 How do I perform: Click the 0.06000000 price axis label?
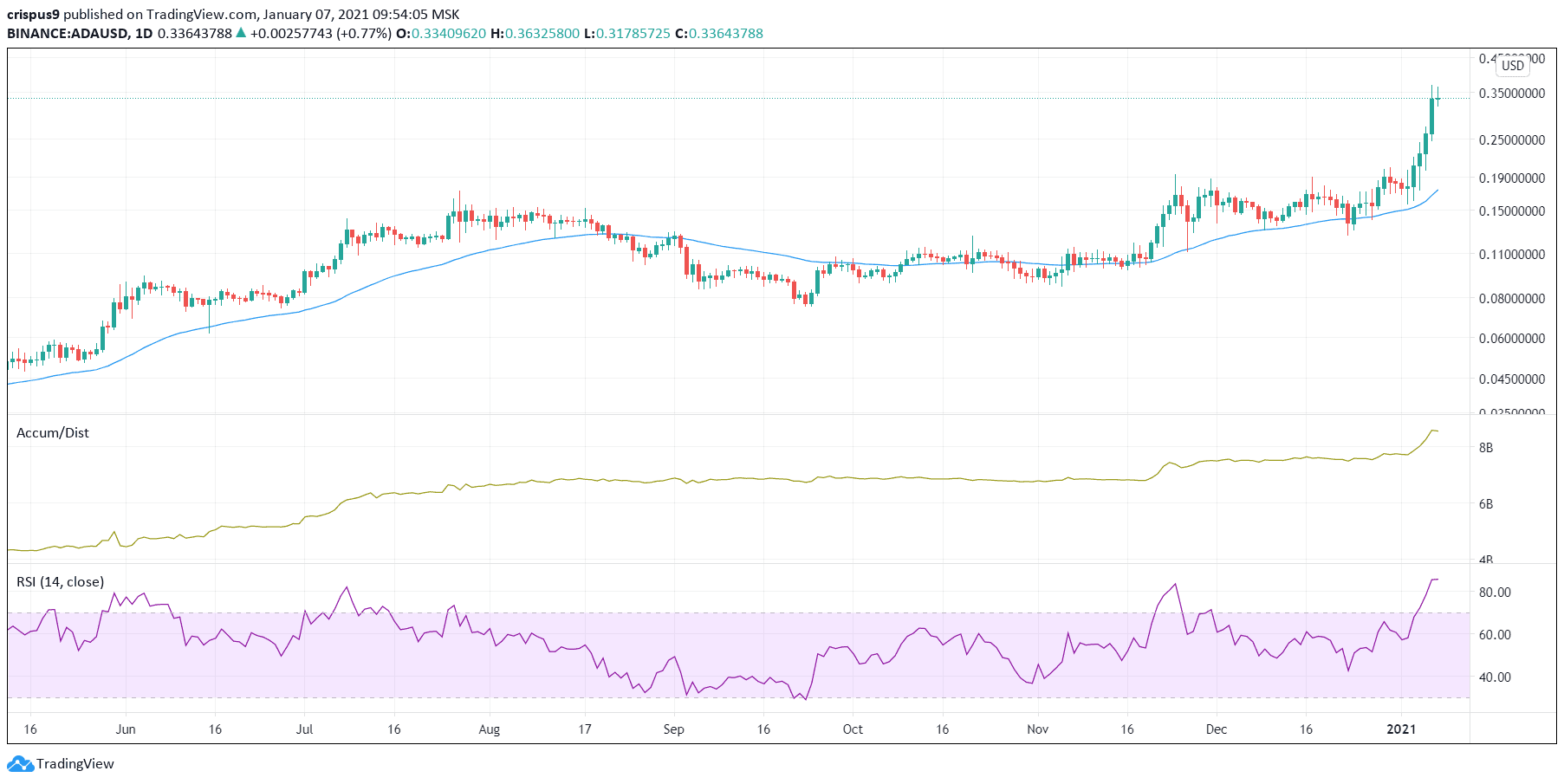(x=1512, y=339)
